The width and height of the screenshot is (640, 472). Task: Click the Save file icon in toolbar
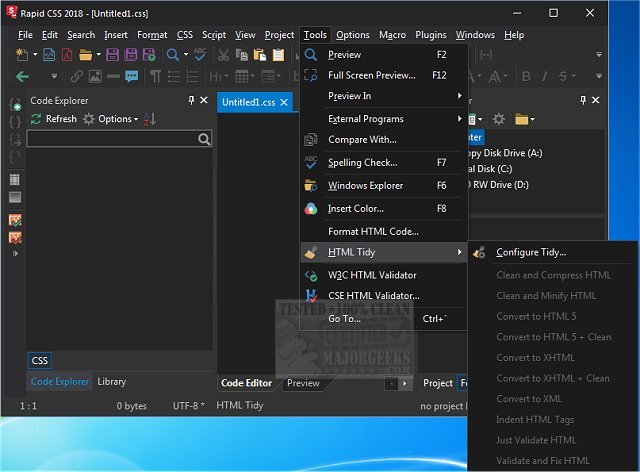pos(110,54)
